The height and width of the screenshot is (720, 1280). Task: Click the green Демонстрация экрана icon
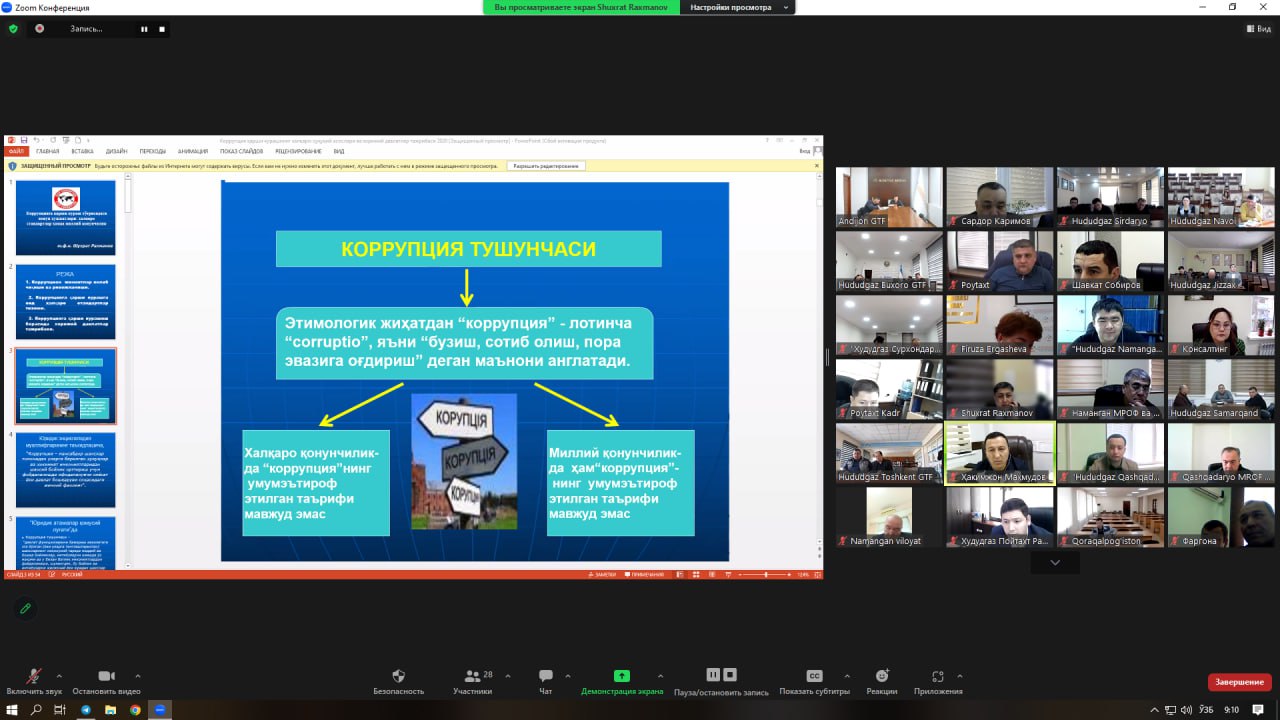(622, 677)
